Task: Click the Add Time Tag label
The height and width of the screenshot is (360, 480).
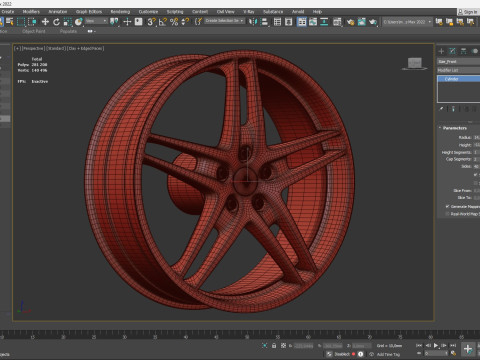Action: [388, 354]
